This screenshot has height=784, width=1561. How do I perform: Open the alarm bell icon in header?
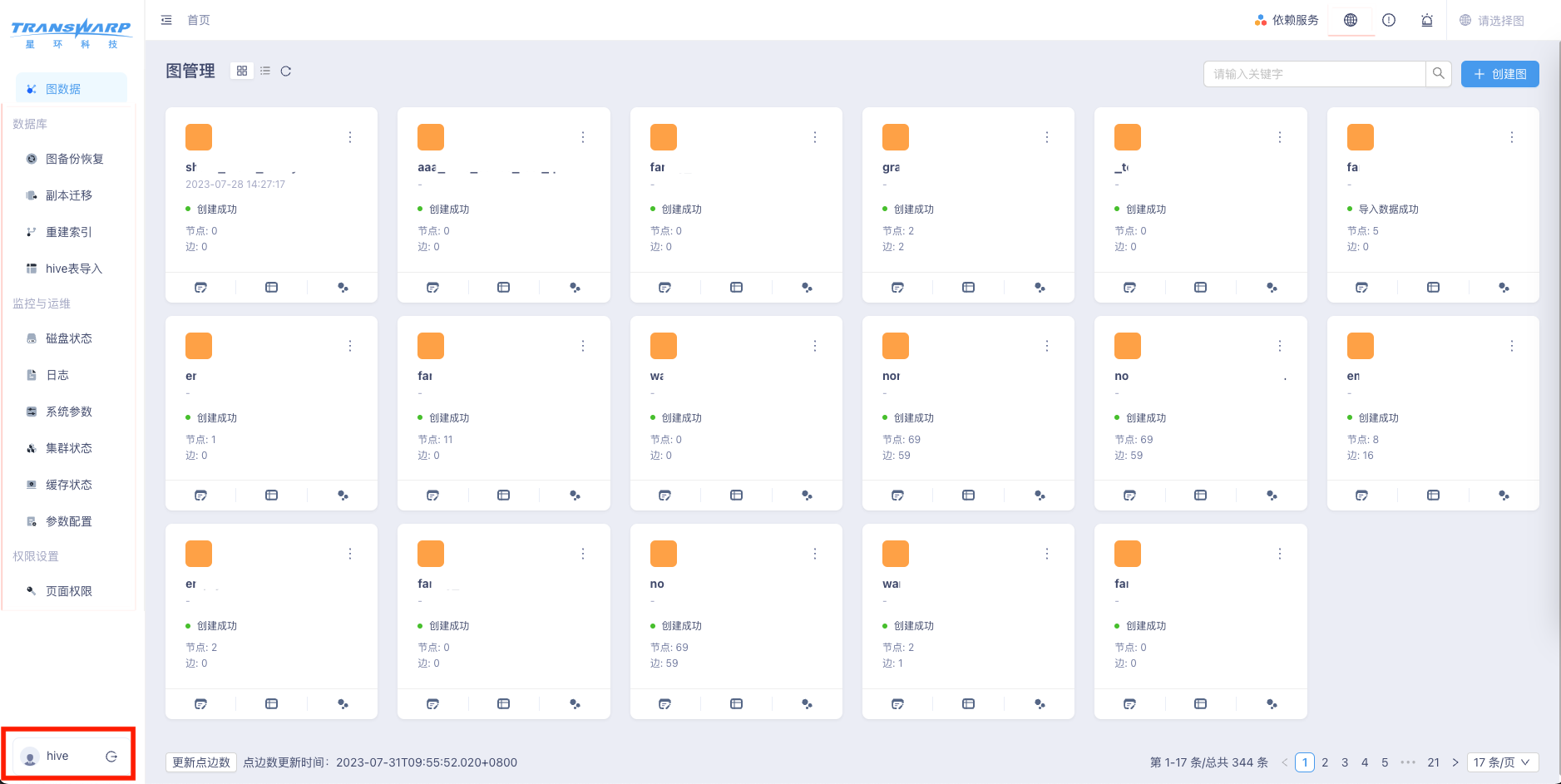pyautogui.click(x=1427, y=20)
